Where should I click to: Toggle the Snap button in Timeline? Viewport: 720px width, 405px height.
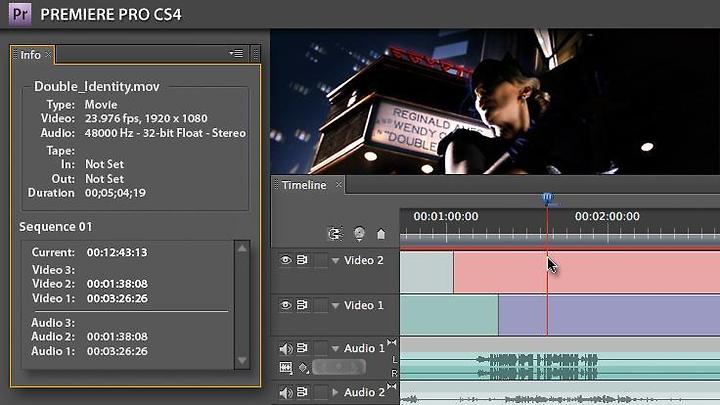click(x=335, y=234)
